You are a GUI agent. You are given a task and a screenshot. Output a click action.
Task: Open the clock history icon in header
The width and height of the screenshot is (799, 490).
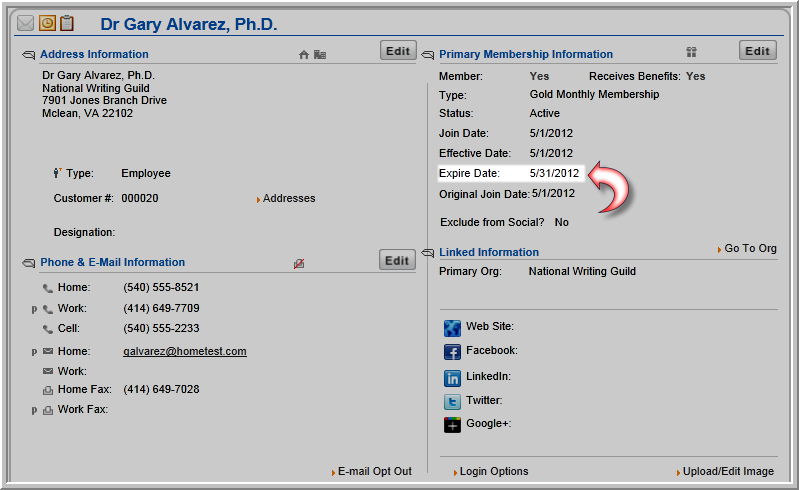[x=47, y=23]
